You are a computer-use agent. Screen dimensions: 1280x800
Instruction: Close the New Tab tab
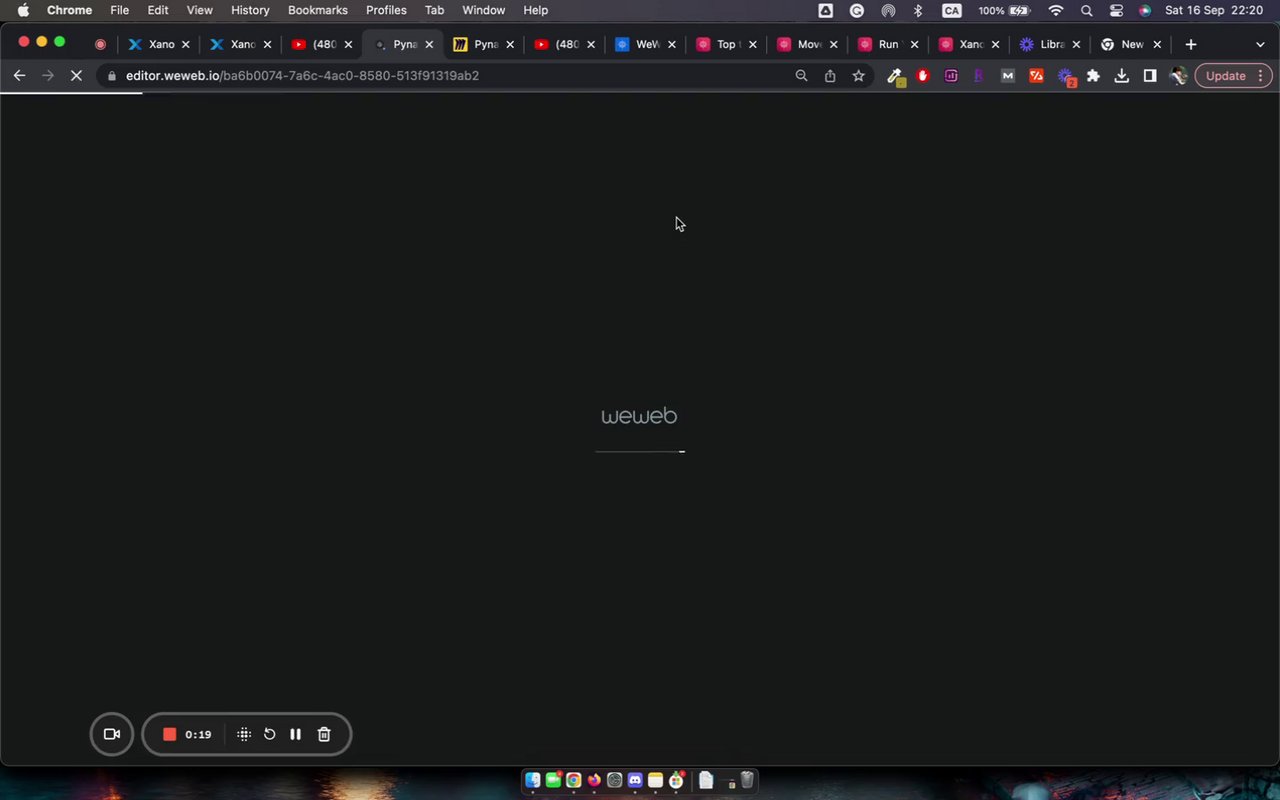point(1157,44)
